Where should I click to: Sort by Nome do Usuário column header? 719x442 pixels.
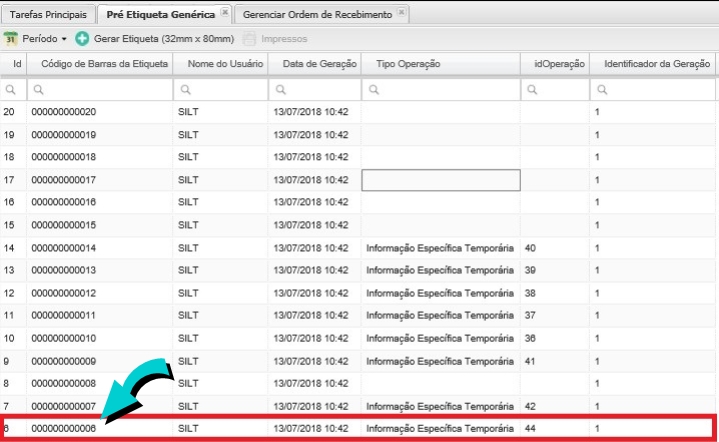(x=221, y=64)
